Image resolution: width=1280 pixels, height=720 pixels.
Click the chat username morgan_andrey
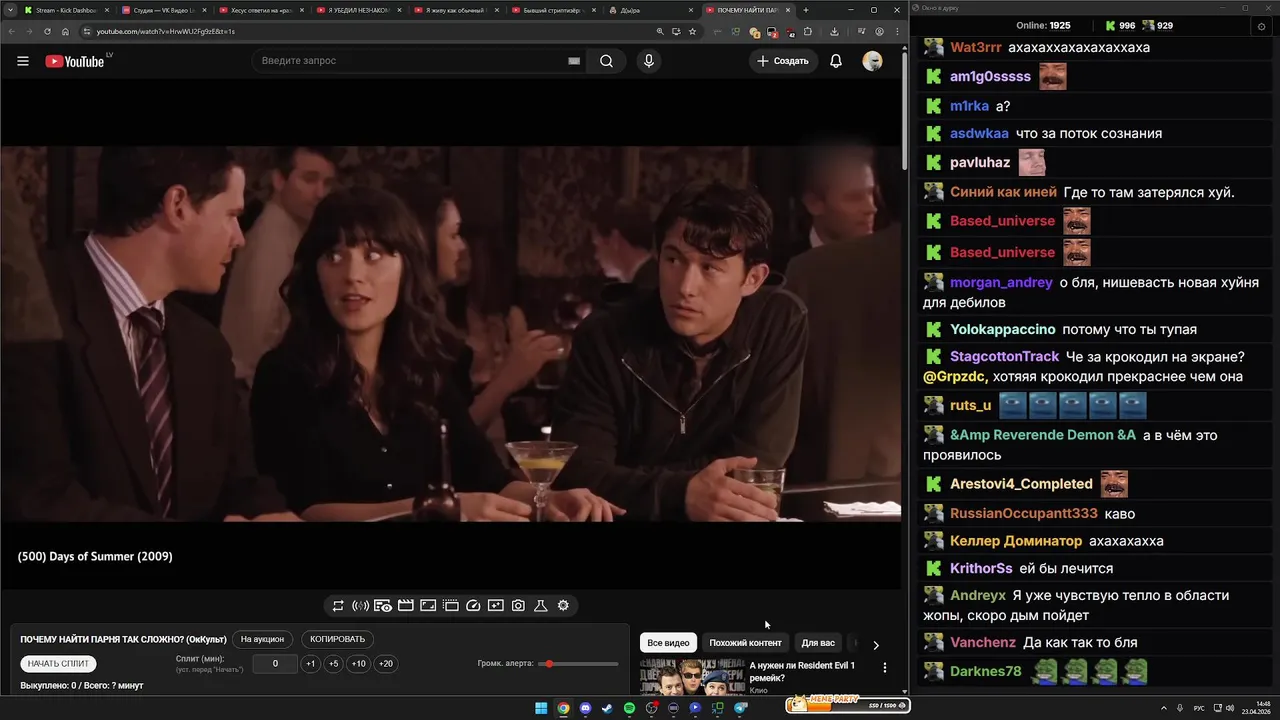click(x=1001, y=283)
